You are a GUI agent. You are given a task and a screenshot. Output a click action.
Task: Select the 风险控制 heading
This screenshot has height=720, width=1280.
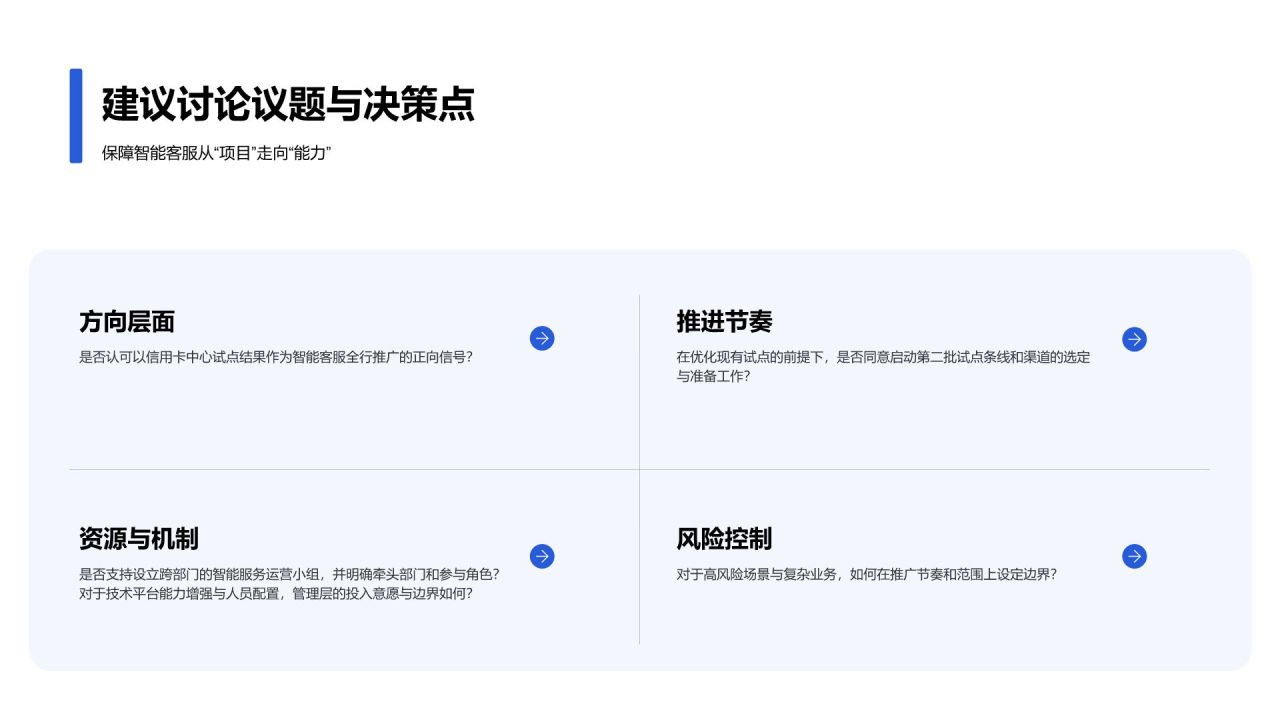[724, 539]
